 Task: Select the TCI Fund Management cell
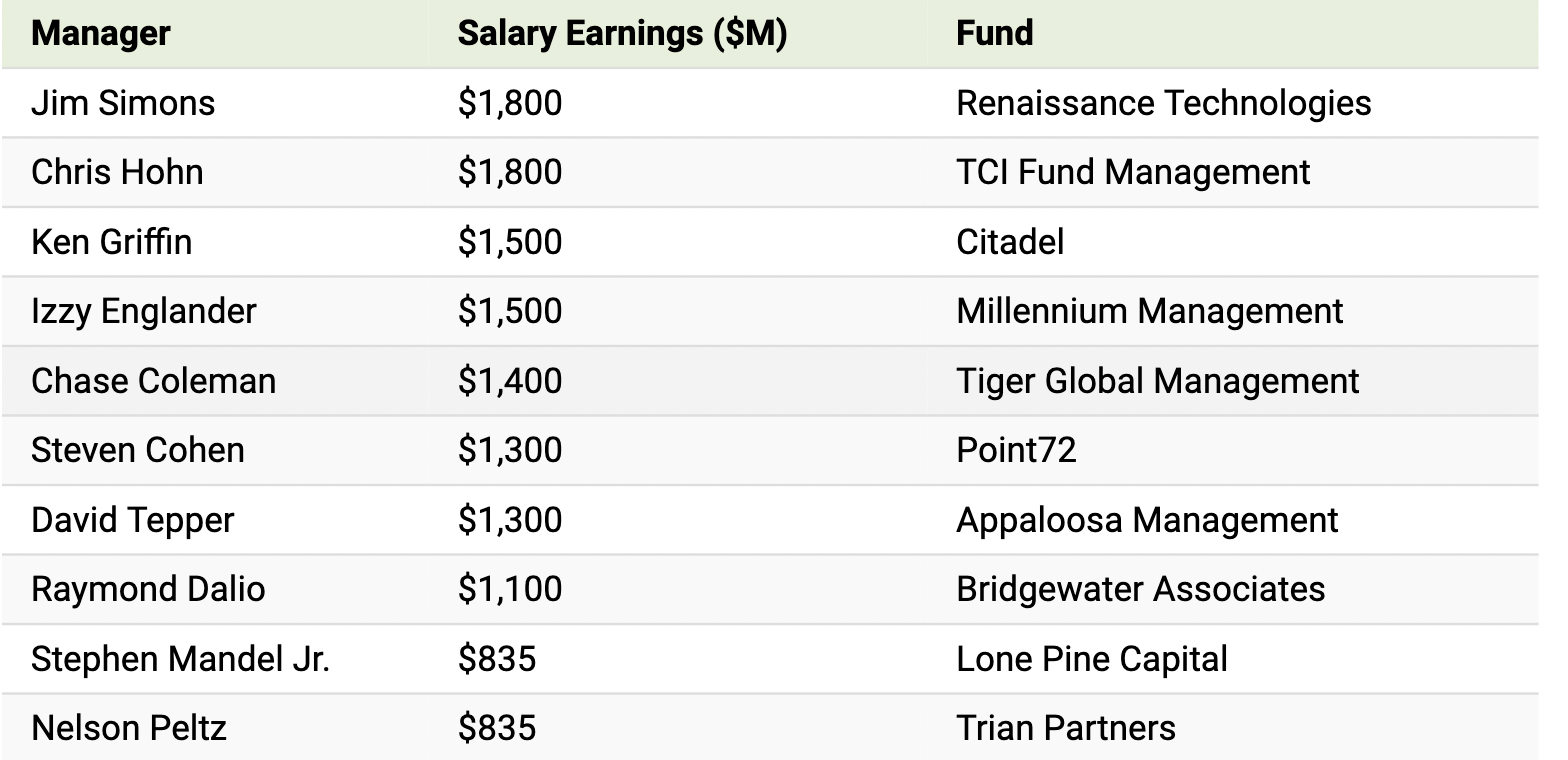(1133, 172)
